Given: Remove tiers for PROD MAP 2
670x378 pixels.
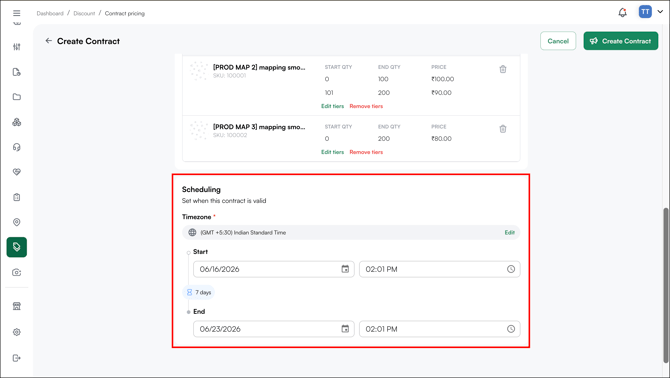Looking at the screenshot, I should (x=366, y=106).
